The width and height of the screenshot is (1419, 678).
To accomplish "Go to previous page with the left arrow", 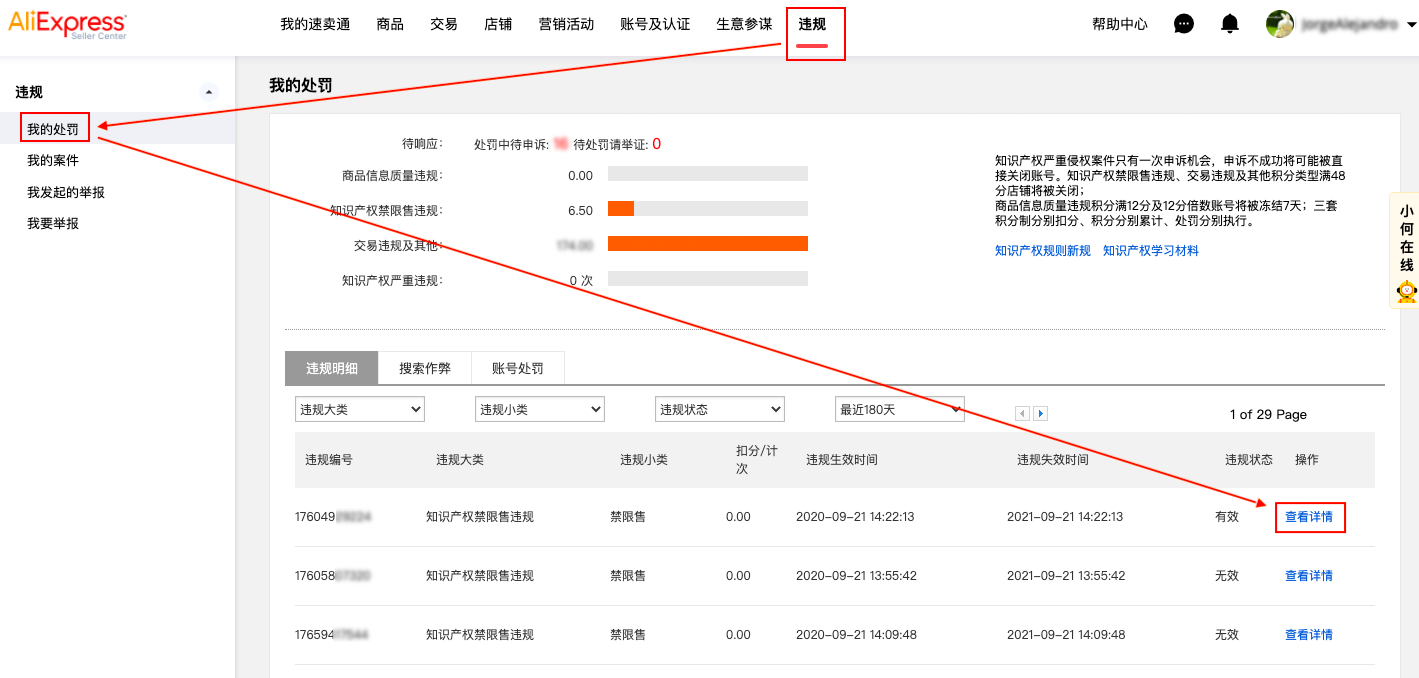I will (x=1022, y=413).
